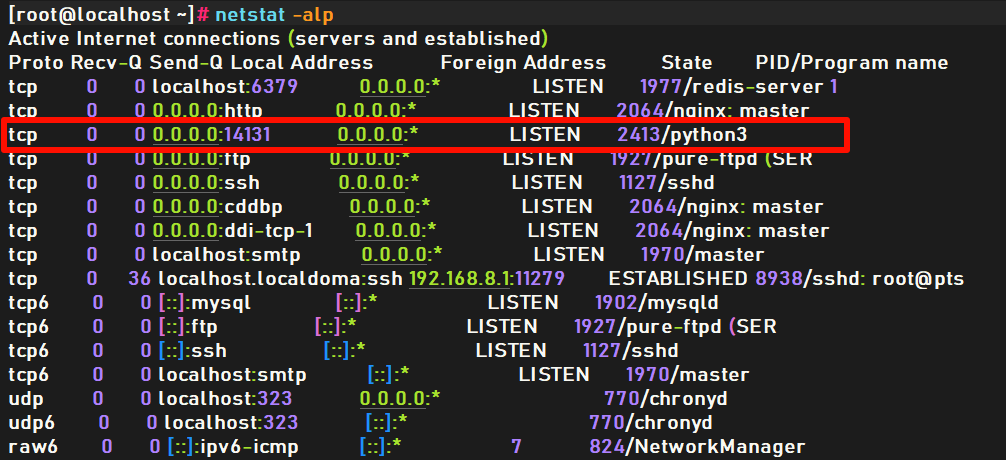Click the 'Active Internet connections' heading
Image resolution: width=1006 pixels, height=460 pixels.
pos(144,38)
